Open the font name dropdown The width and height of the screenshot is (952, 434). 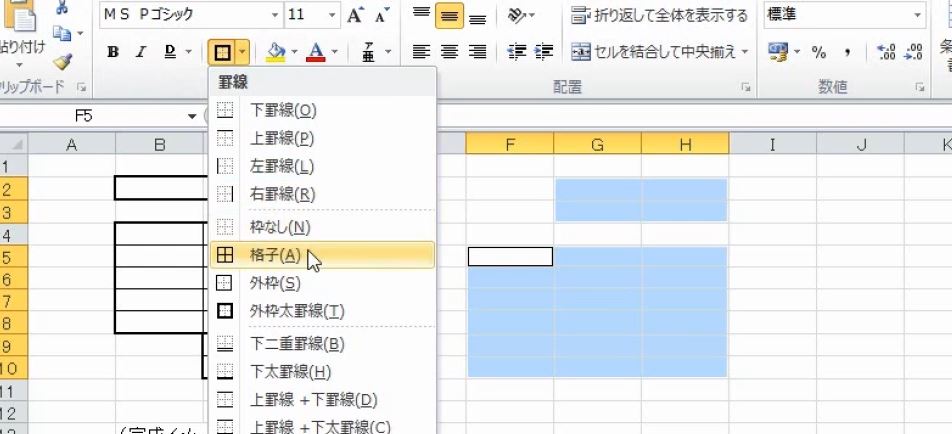click(x=275, y=15)
